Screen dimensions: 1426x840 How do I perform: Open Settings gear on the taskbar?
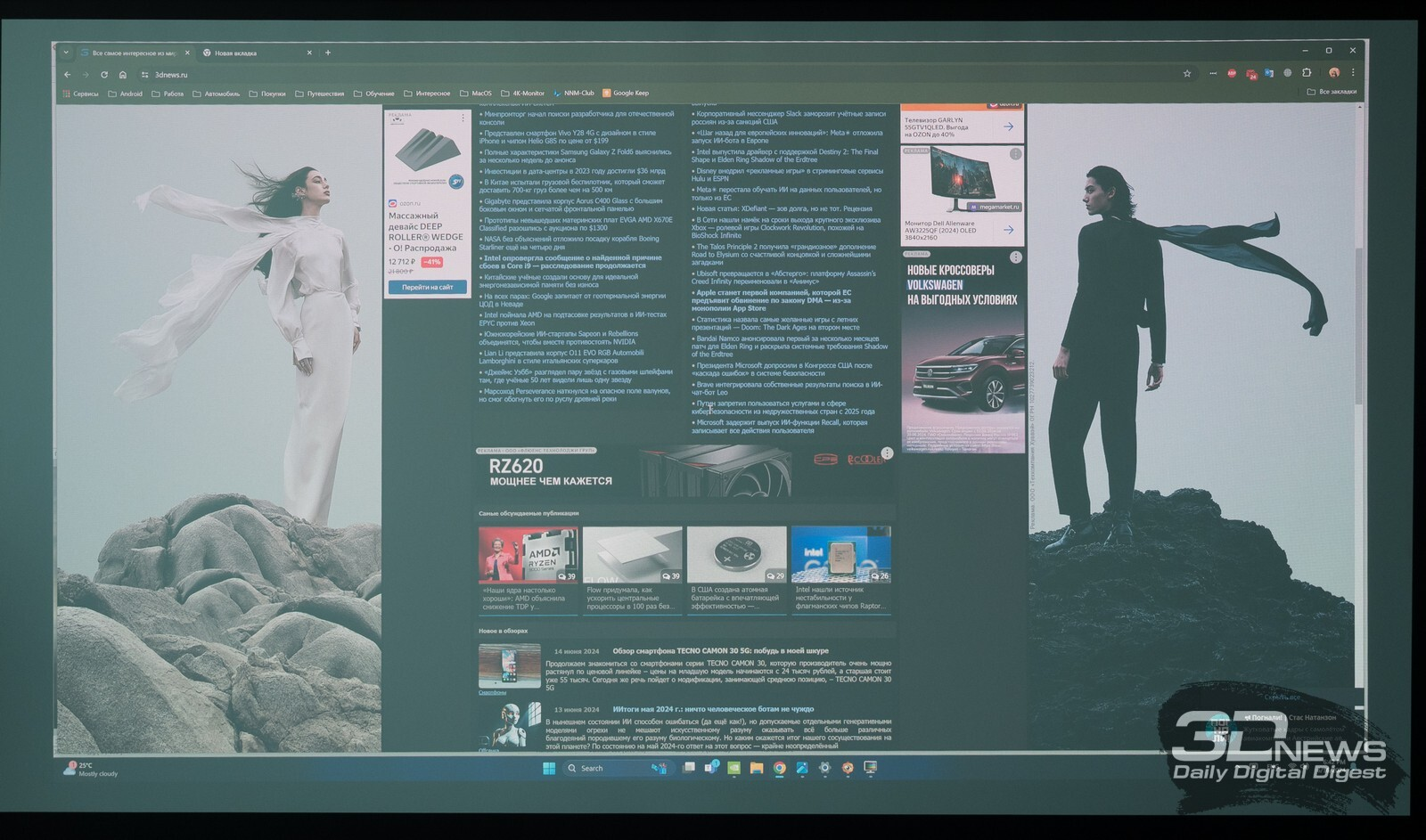tap(825, 767)
